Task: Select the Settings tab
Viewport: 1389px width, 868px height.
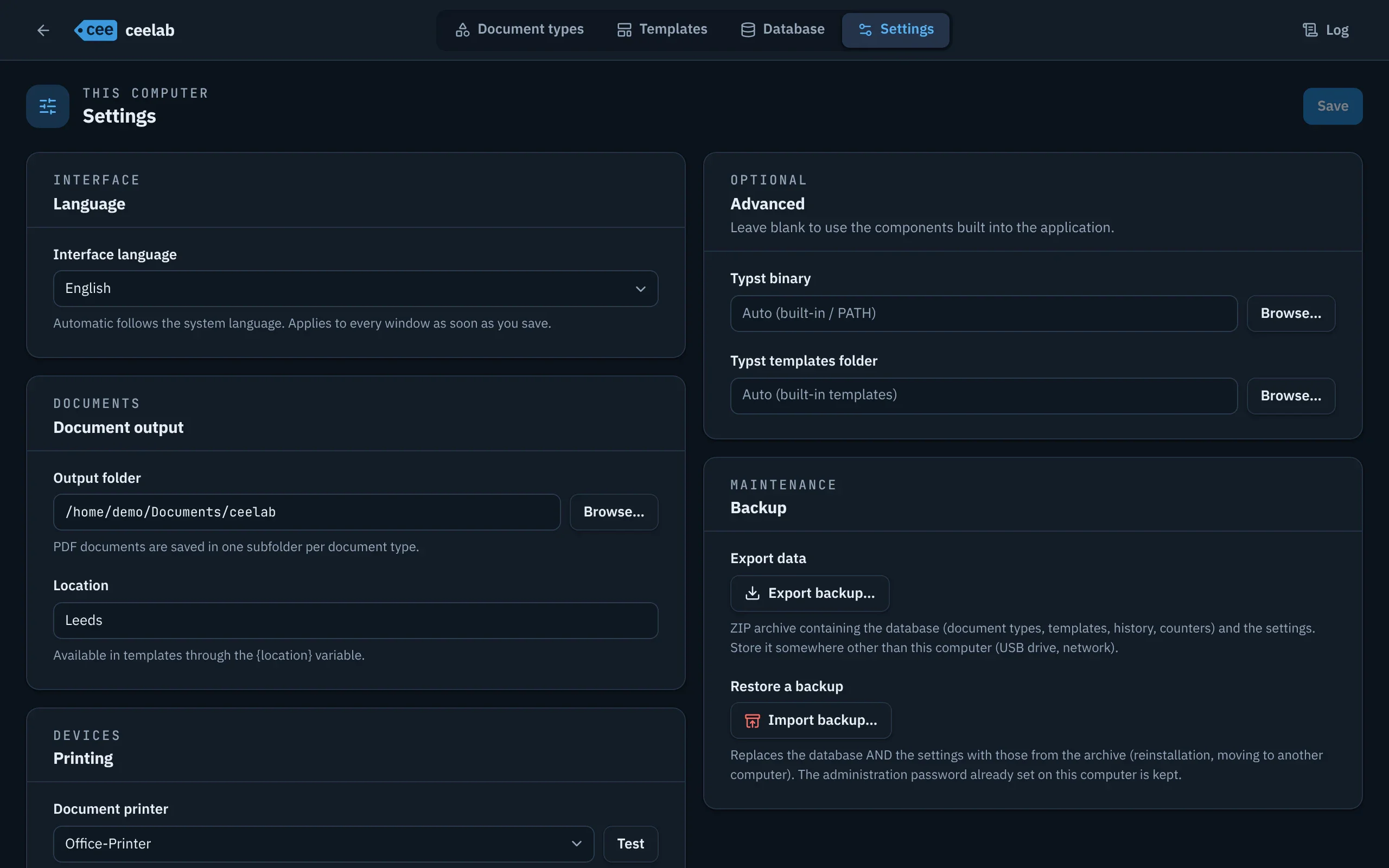Action: point(895,30)
